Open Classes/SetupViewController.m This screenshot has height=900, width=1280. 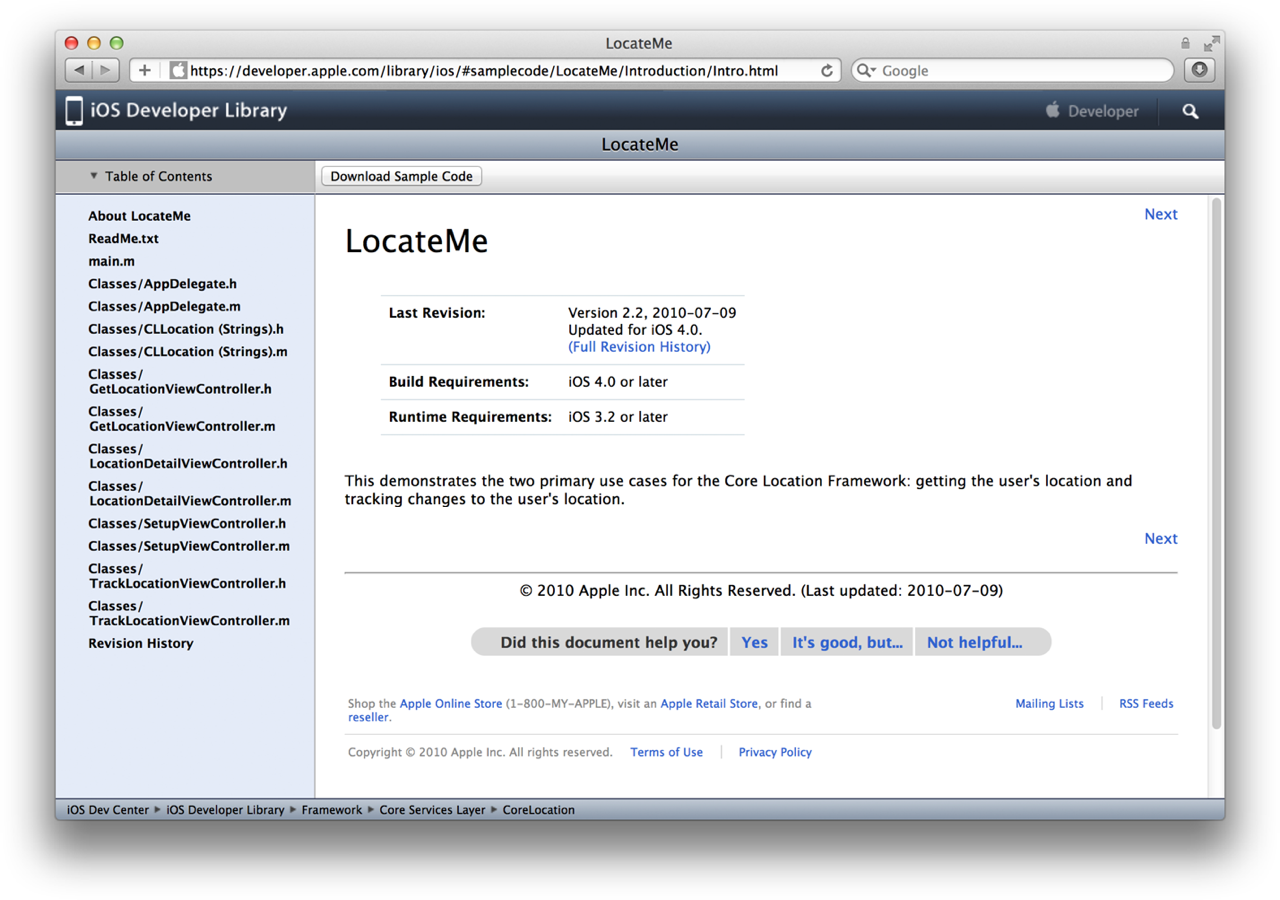189,546
